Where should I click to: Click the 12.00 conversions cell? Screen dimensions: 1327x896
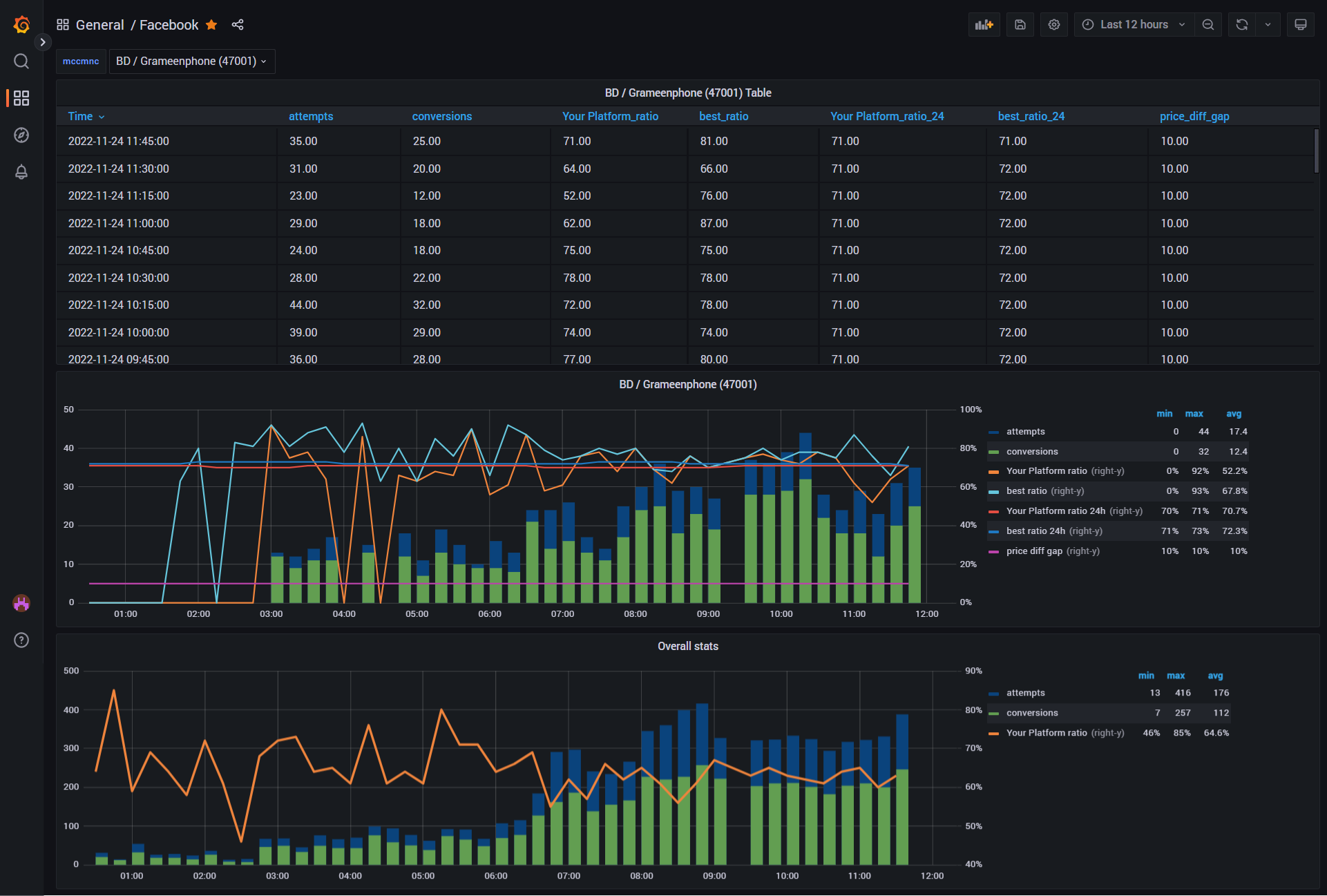click(475, 196)
